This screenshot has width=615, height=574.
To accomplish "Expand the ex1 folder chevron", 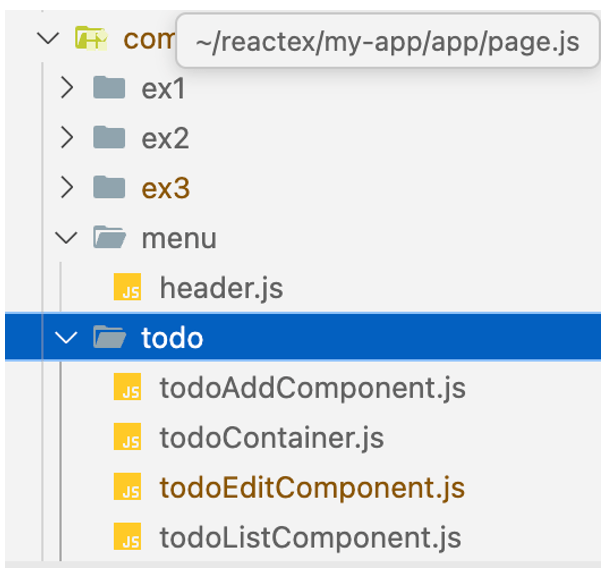I will click(x=67, y=89).
